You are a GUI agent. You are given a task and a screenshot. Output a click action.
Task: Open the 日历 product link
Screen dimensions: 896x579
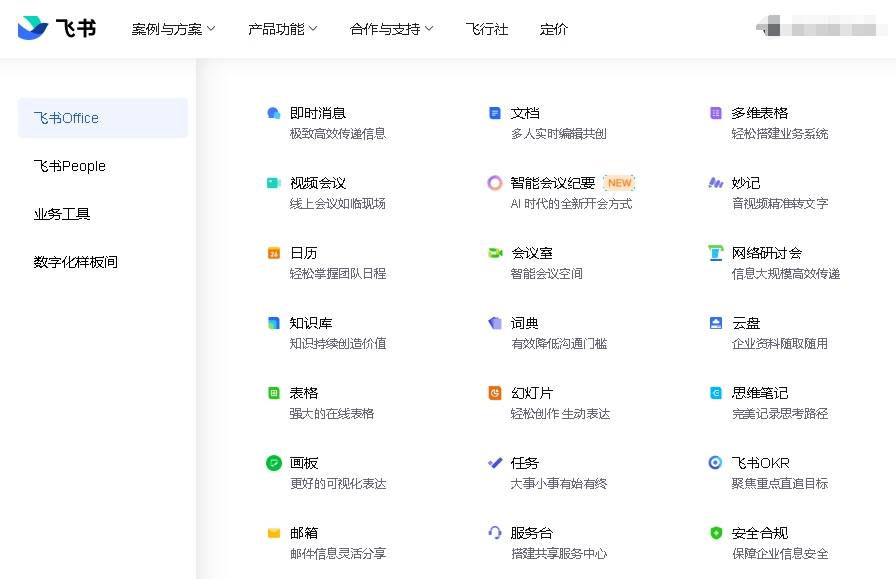[303, 253]
